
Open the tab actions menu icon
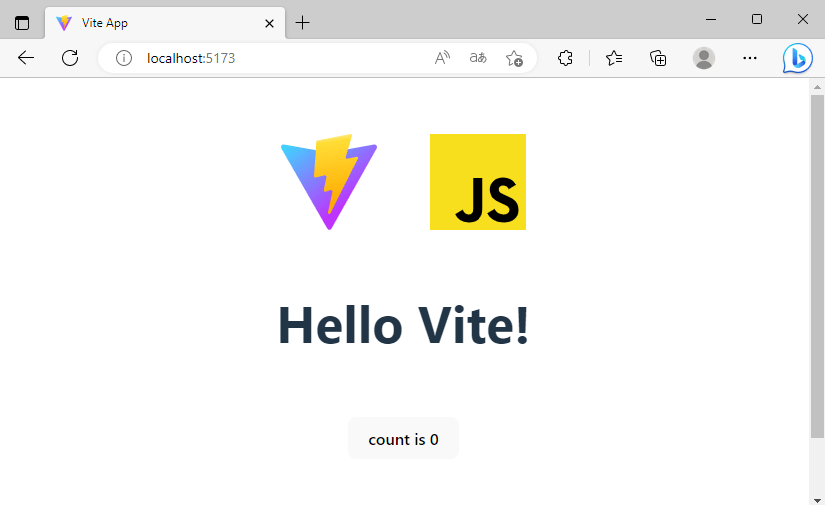click(22, 23)
